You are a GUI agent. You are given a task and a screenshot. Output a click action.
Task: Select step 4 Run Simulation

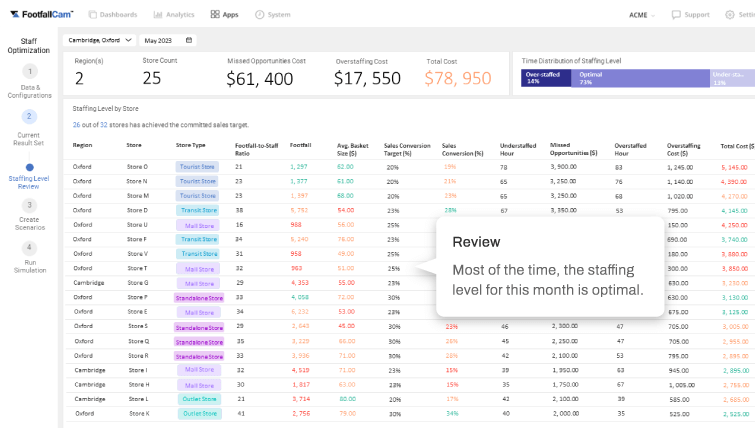coord(30,257)
